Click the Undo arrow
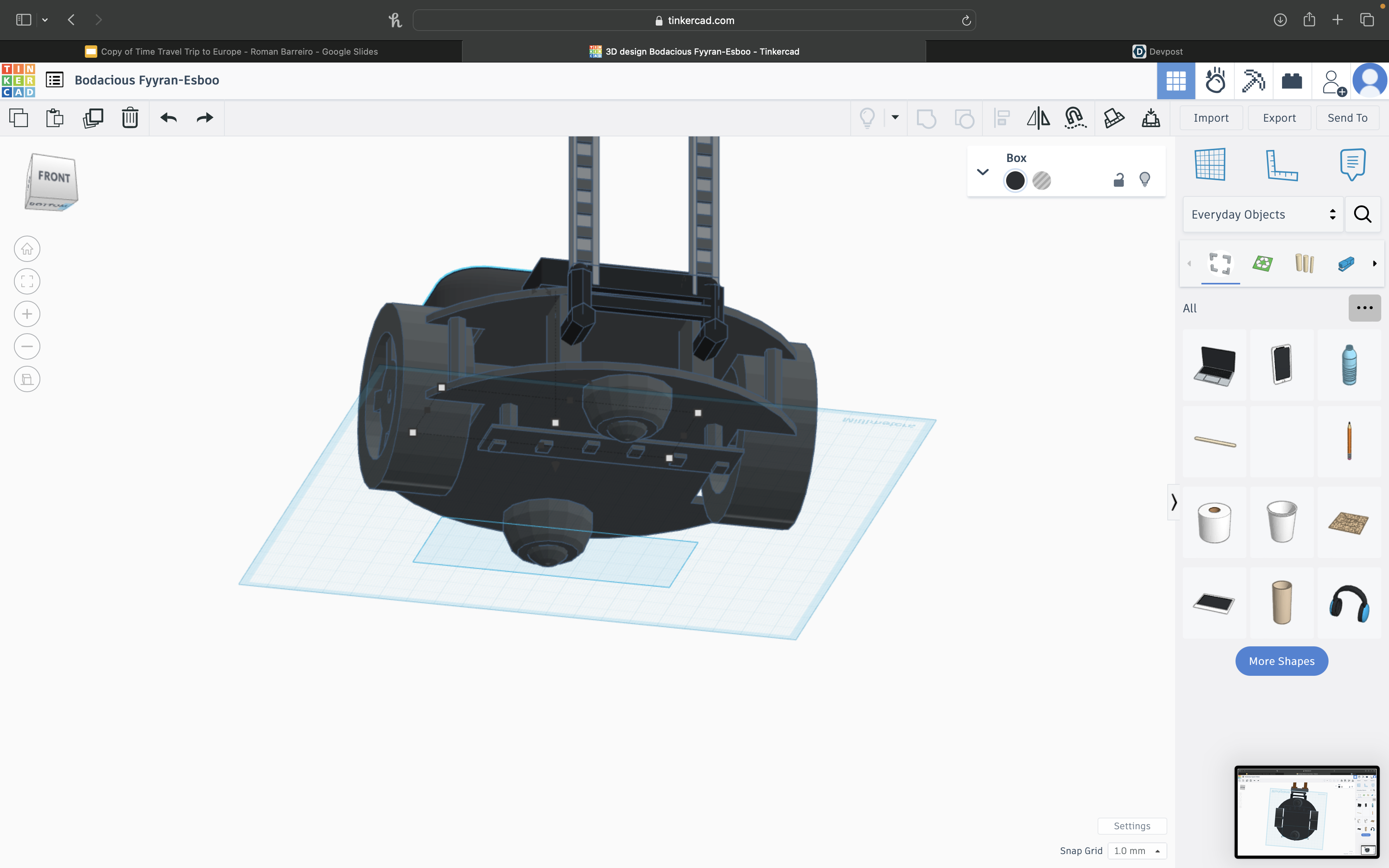Screen dimensions: 1389x868 (169, 118)
